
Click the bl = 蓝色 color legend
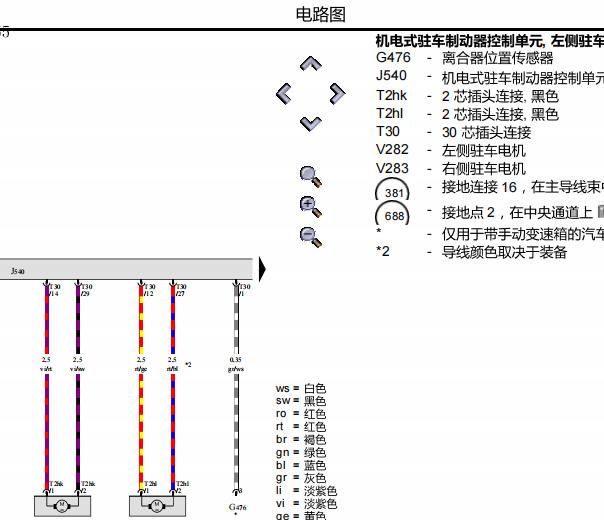(x=301, y=465)
